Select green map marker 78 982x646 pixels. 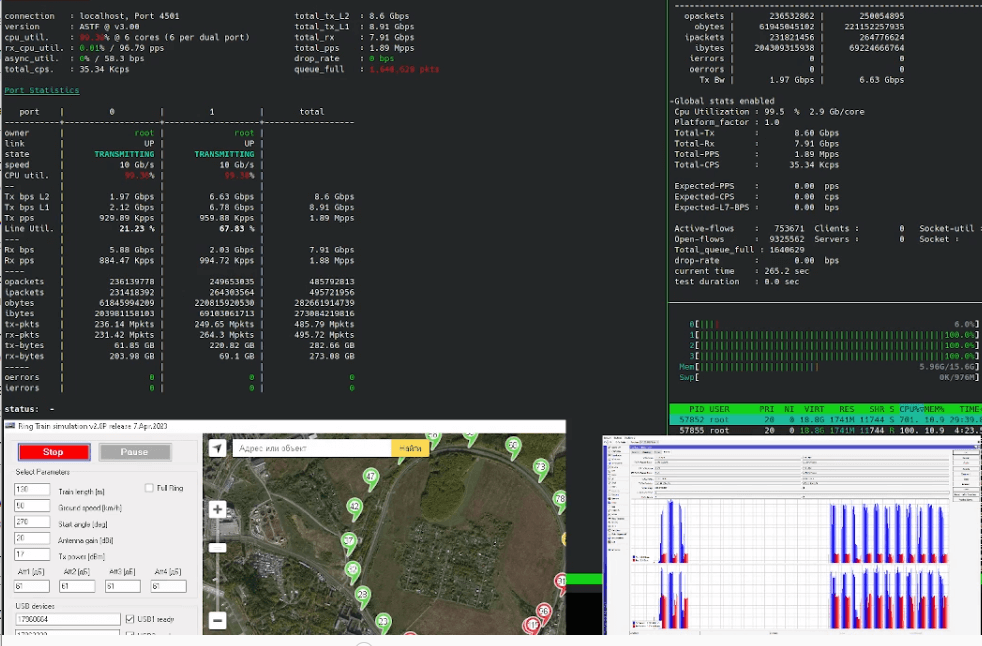(x=560, y=501)
